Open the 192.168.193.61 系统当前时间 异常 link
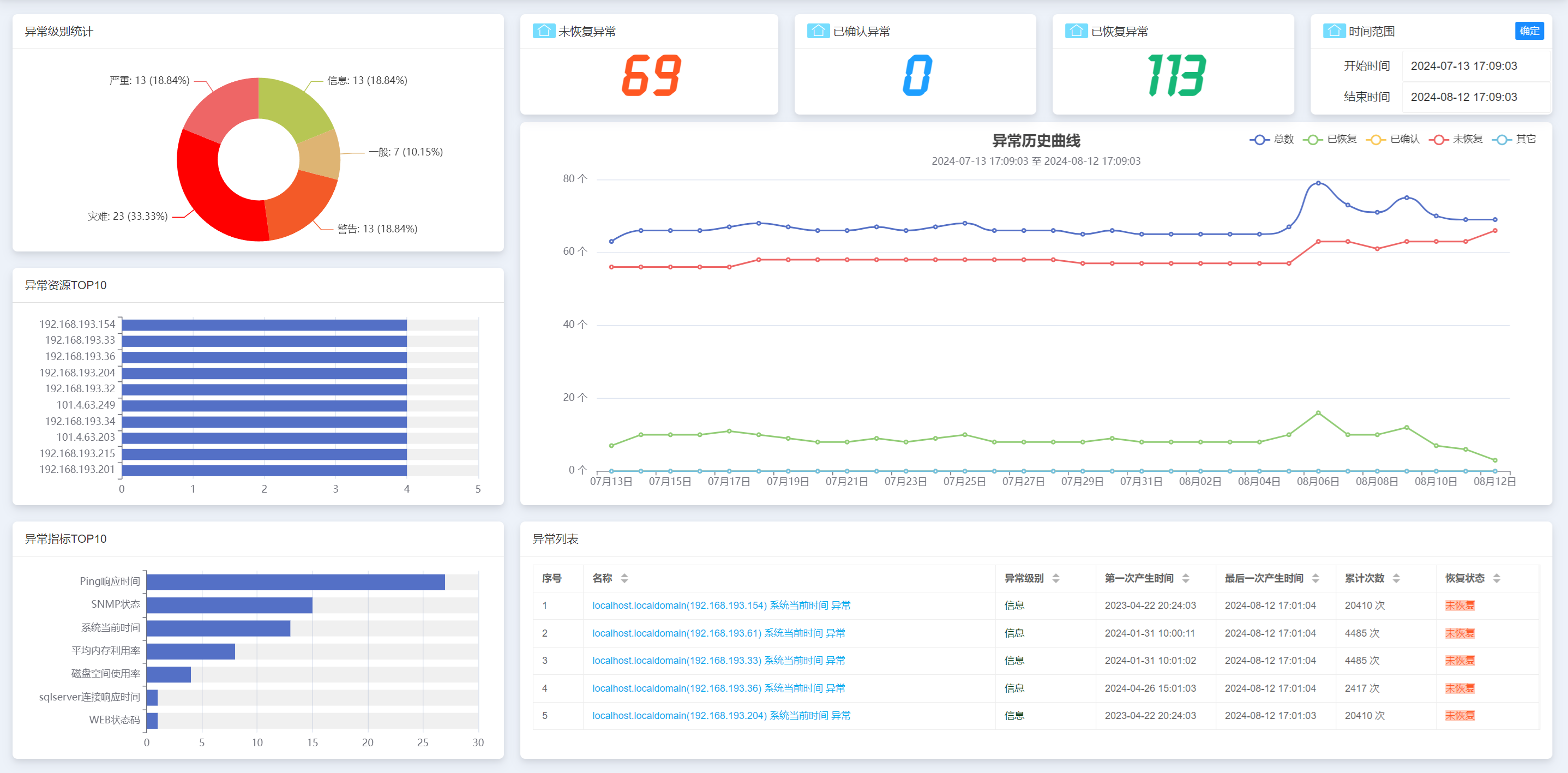 click(x=718, y=633)
